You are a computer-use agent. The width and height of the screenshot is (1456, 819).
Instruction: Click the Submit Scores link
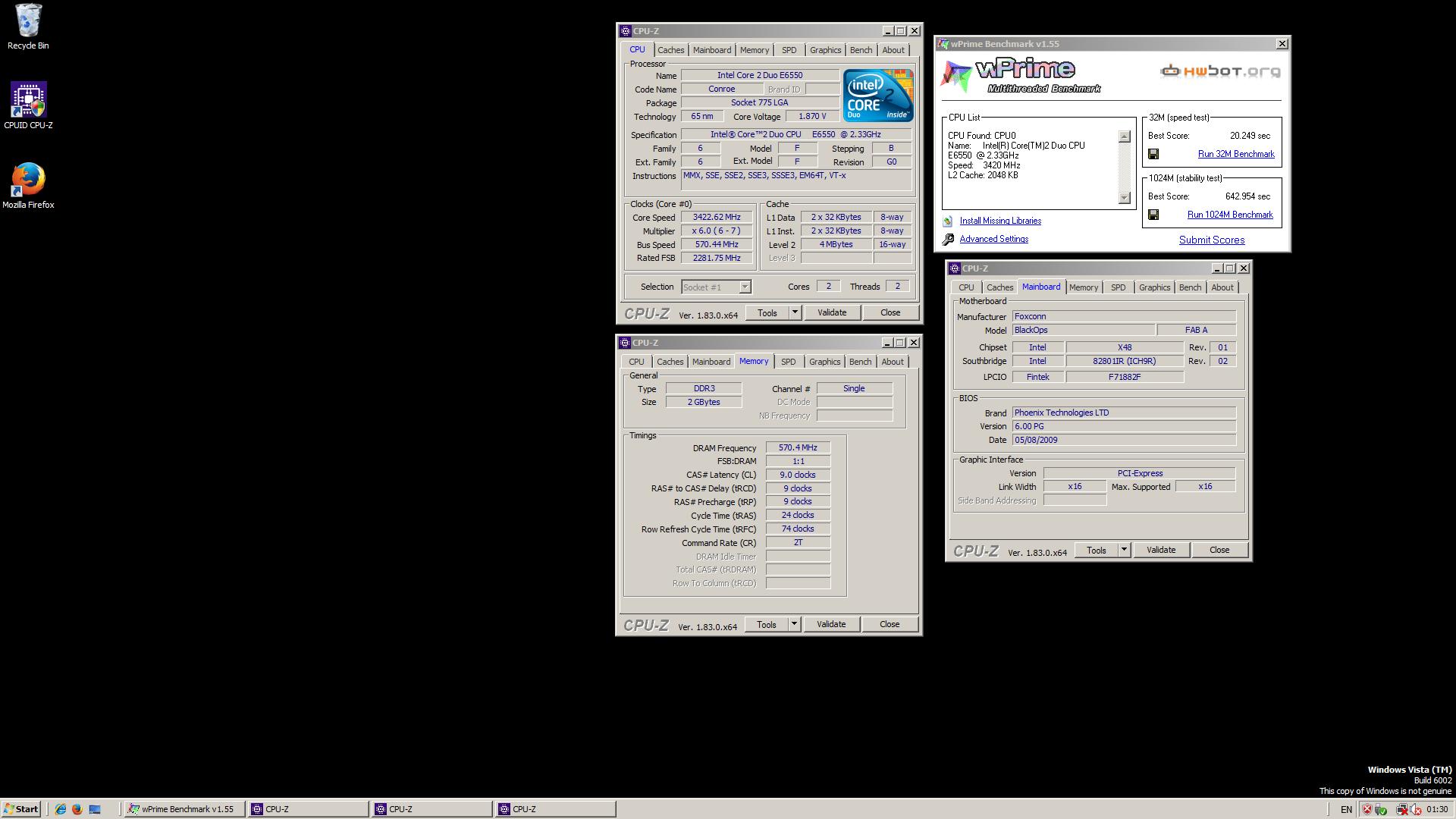tap(1211, 240)
